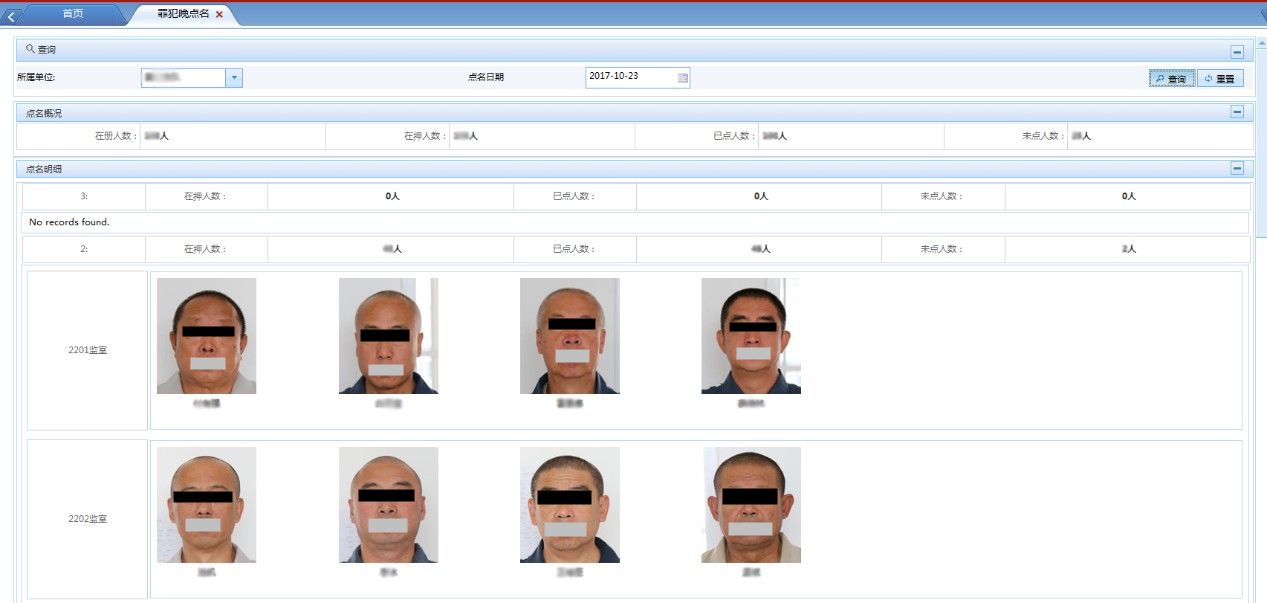The height and width of the screenshot is (603, 1267).
Task: Click the first photo in 2201监室 row
Action: coord(206,336)
